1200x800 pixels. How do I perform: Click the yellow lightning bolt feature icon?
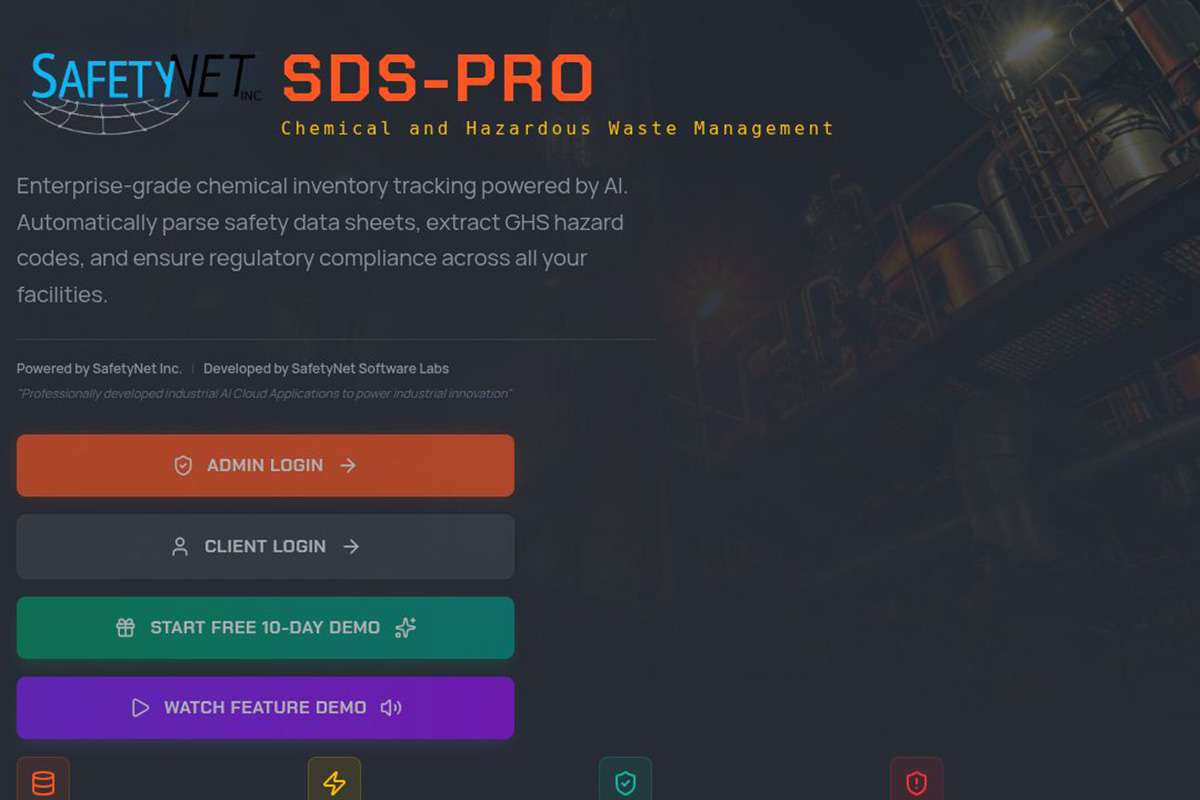pos(334,782)
